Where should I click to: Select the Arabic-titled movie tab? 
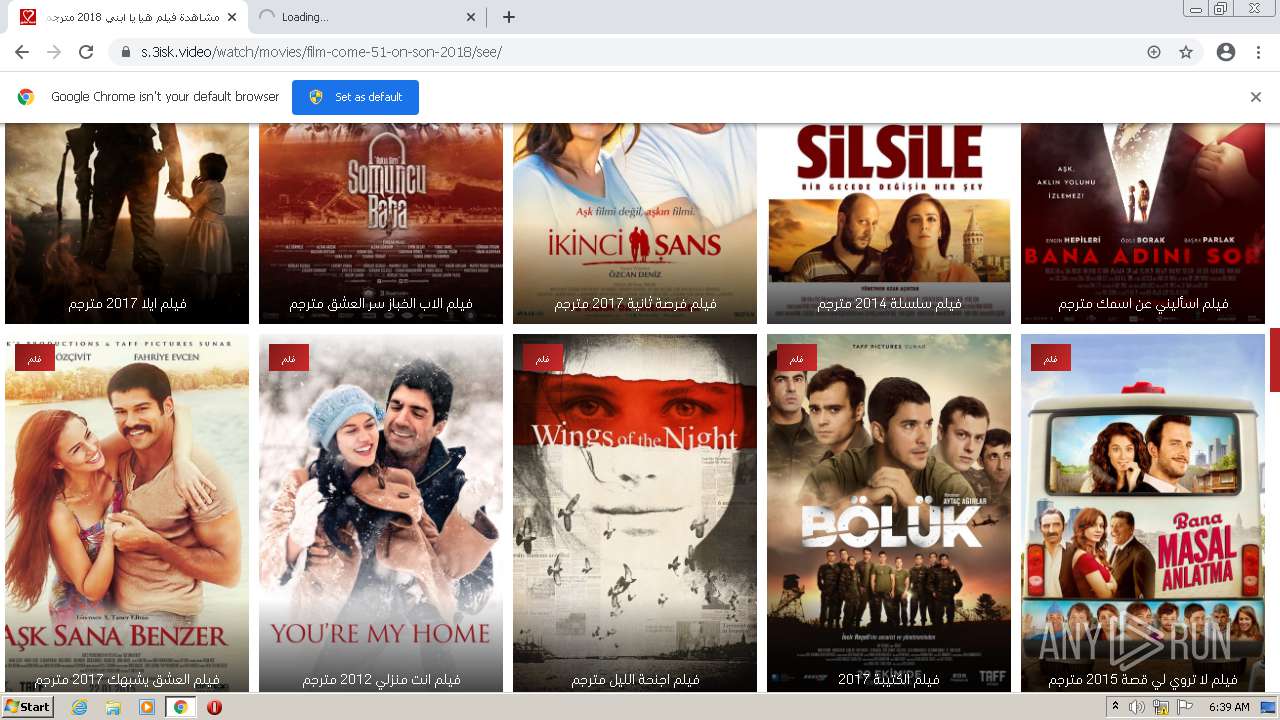tap(128, 17)
